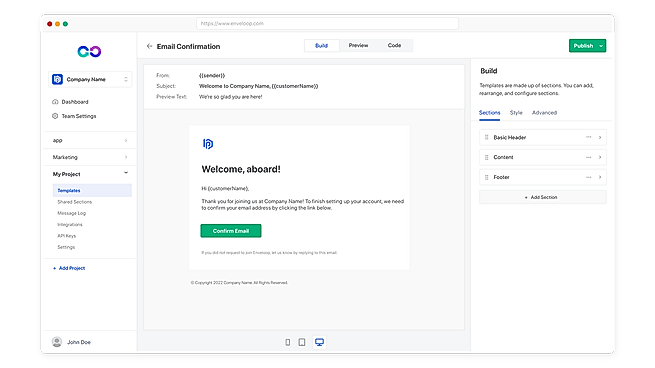Select the tablet preview icon
The image size is (655, 368).
[302, 342]
